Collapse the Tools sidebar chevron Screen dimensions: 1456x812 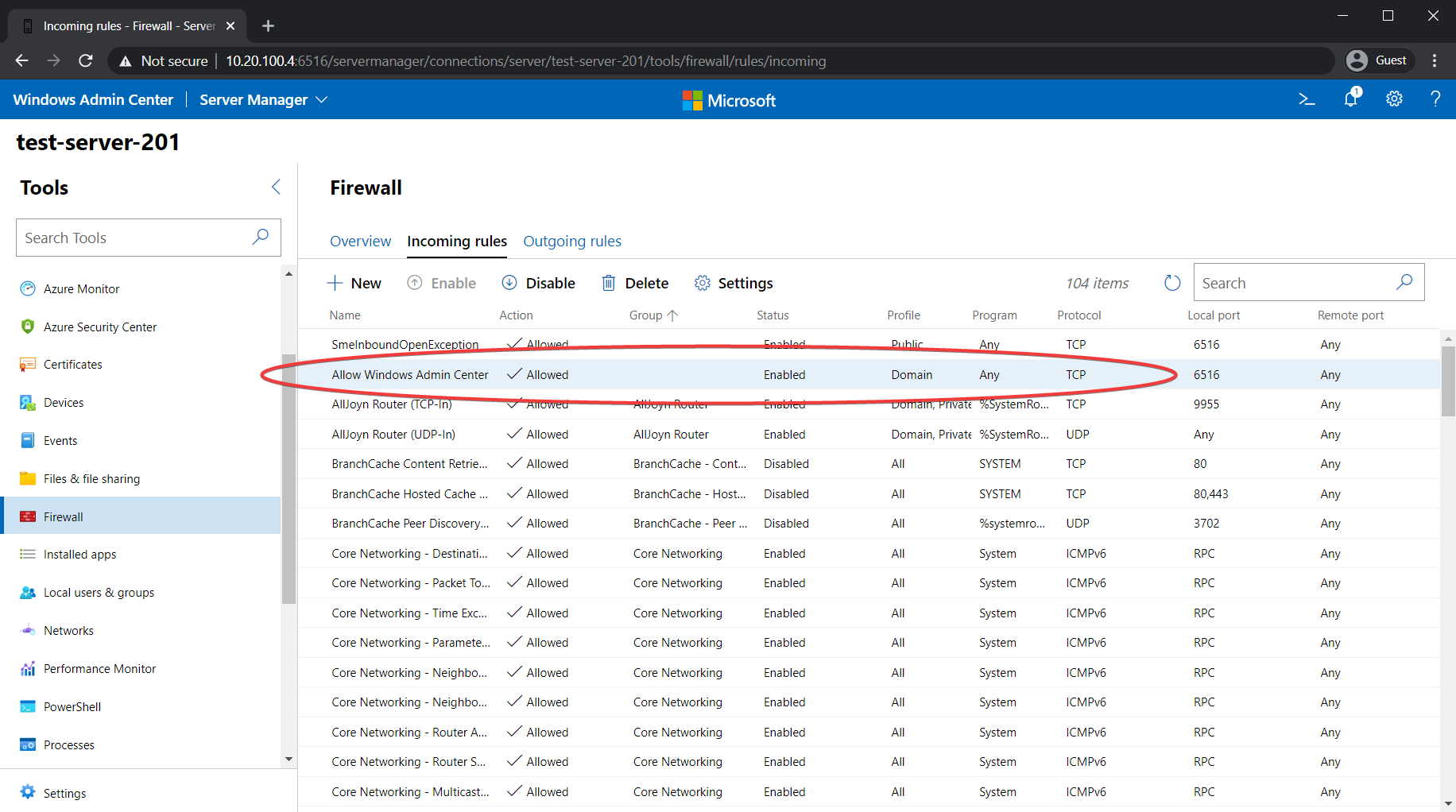click(276, 187)
